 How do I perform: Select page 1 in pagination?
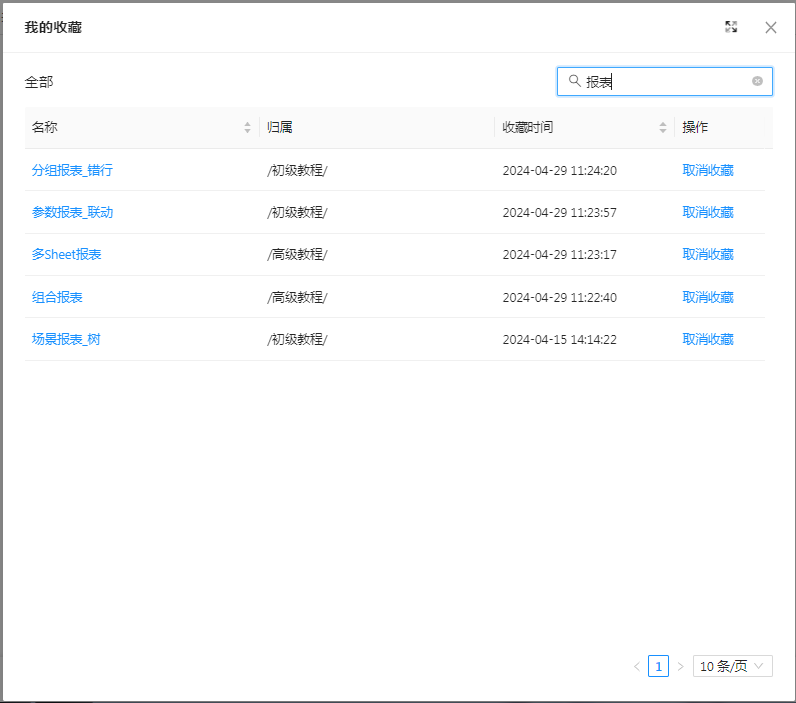pyautogui.click(x=658, y=666)
